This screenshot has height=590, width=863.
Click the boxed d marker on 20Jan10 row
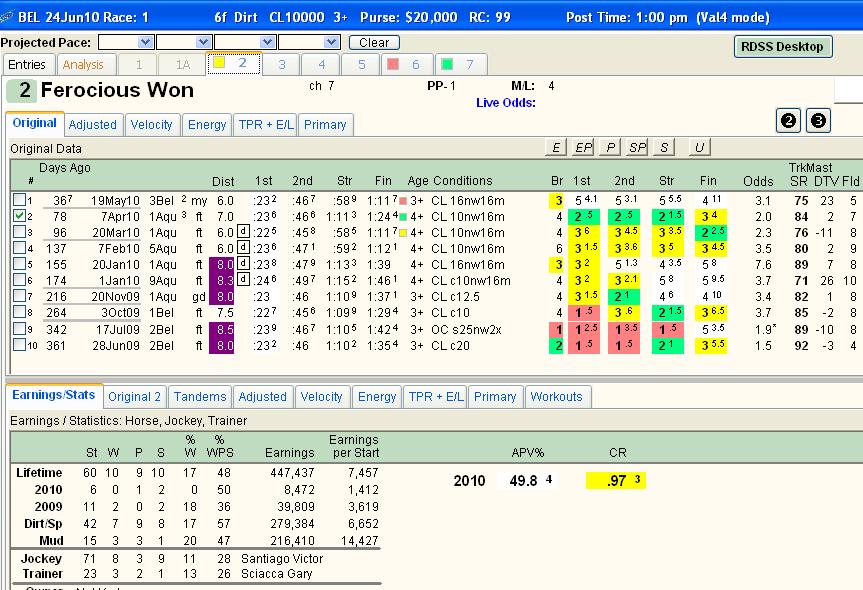[x=243, y=263]
